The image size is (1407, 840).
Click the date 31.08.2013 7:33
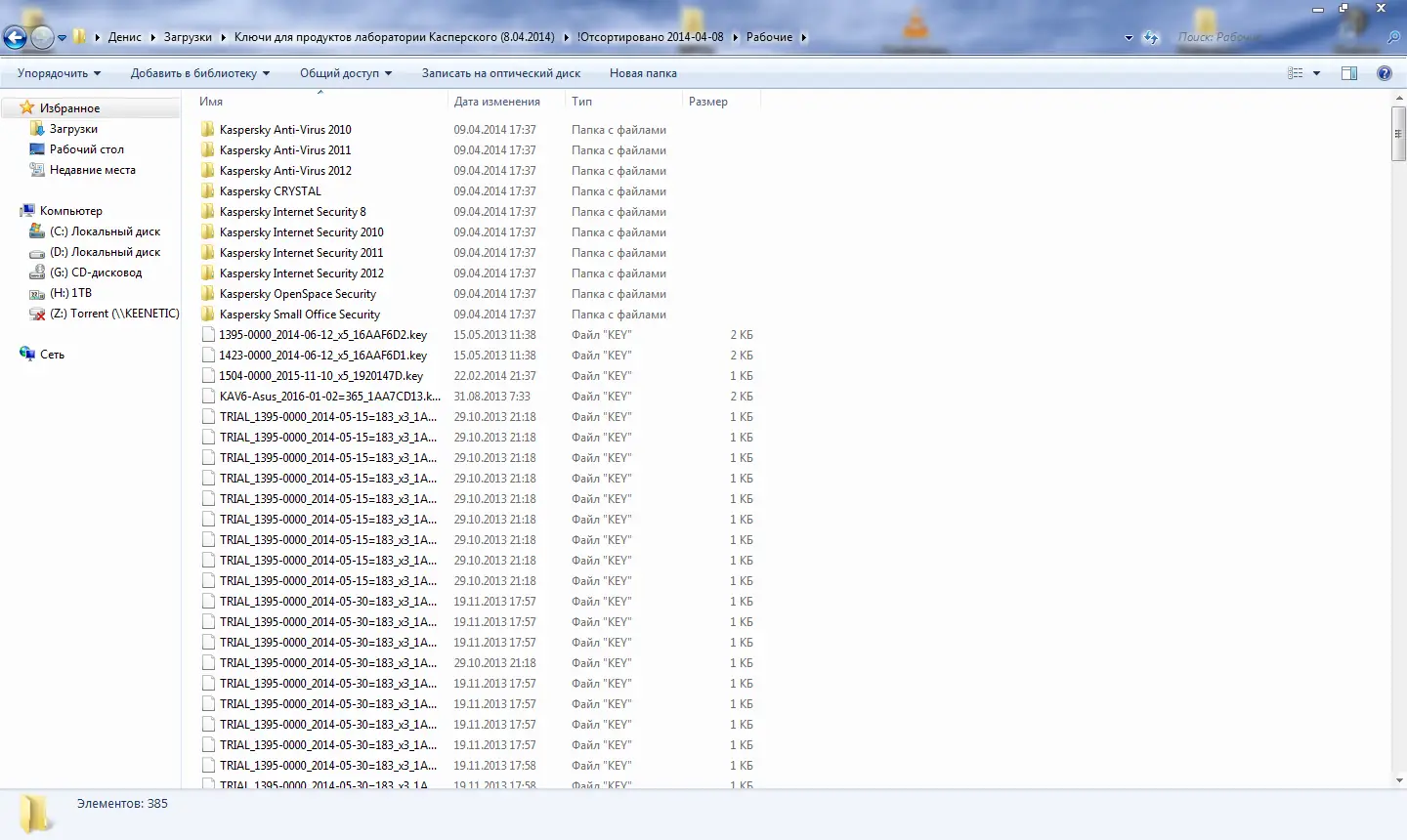tap(492, 397)
